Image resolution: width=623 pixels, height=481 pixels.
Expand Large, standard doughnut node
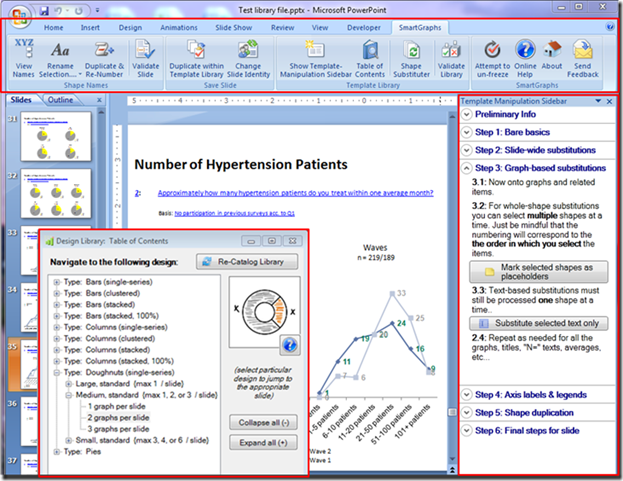pyautogui.click(x=68, y=384)
